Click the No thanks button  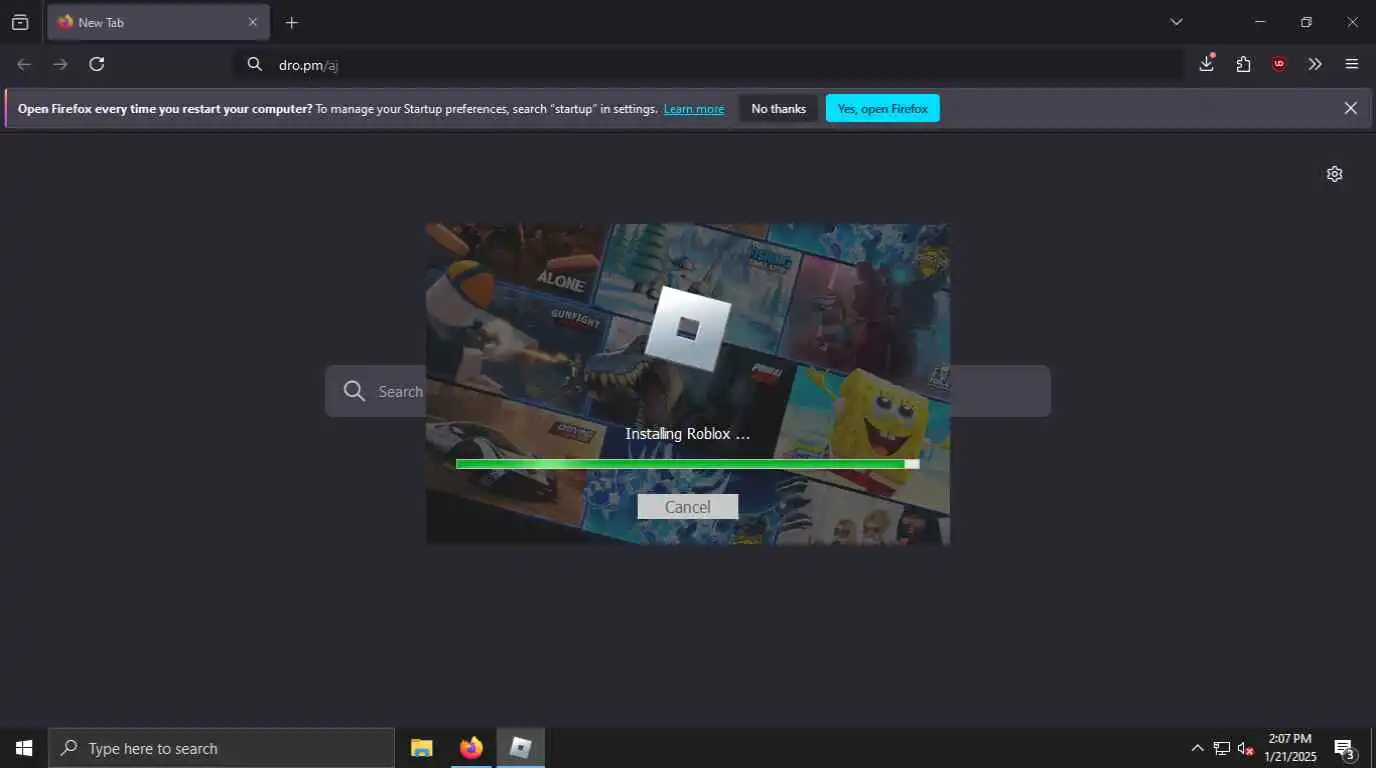click(x=778, y=109)
